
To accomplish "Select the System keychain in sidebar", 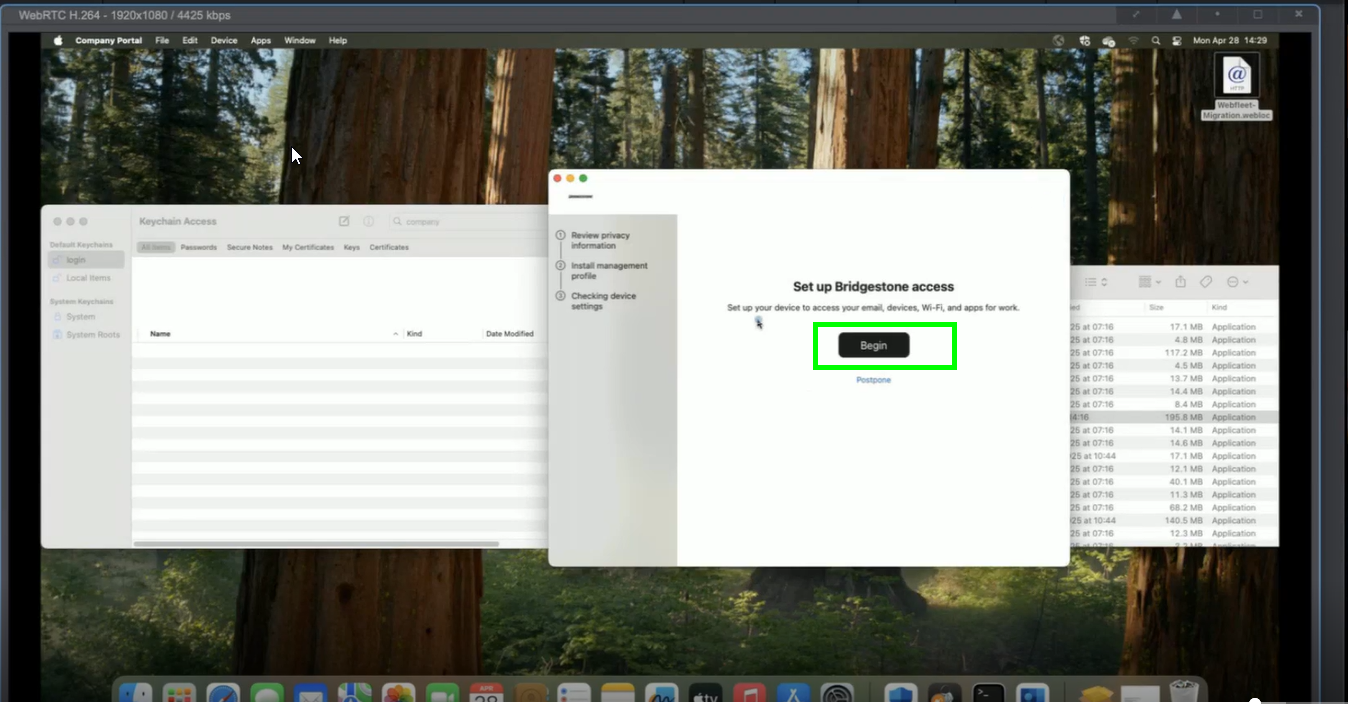I will [87, 317].
